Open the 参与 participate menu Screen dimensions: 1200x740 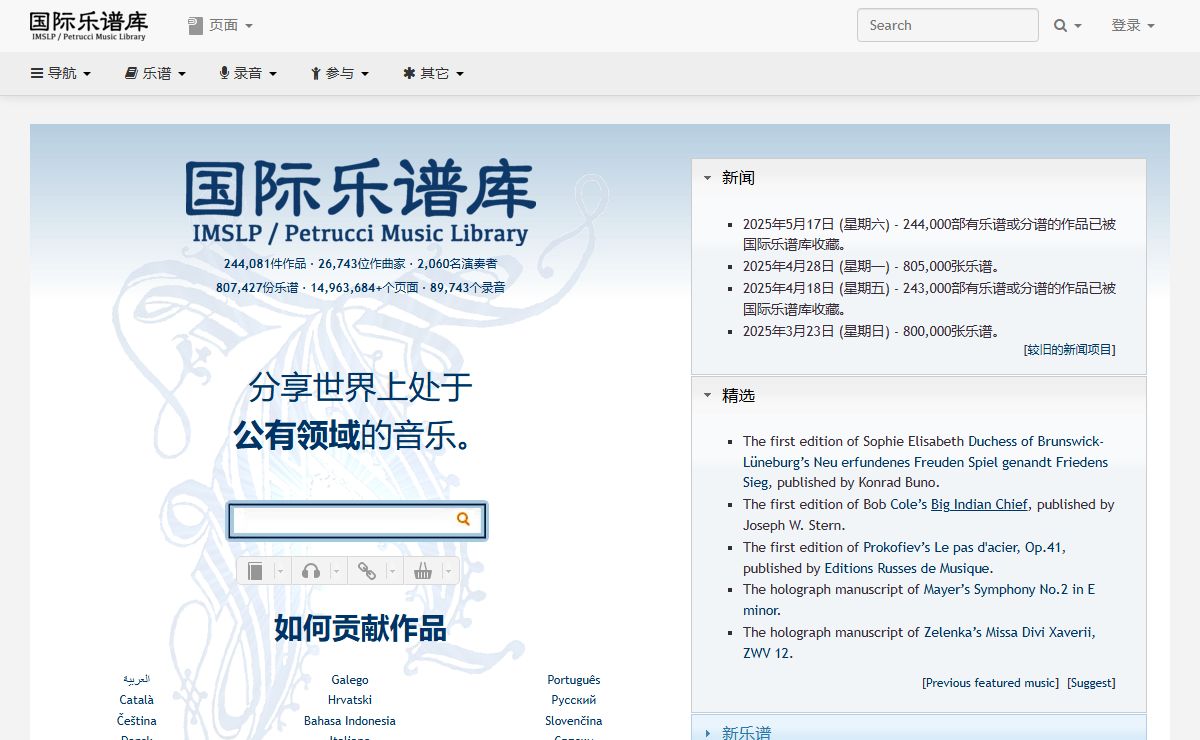click(x=339, y=73)
